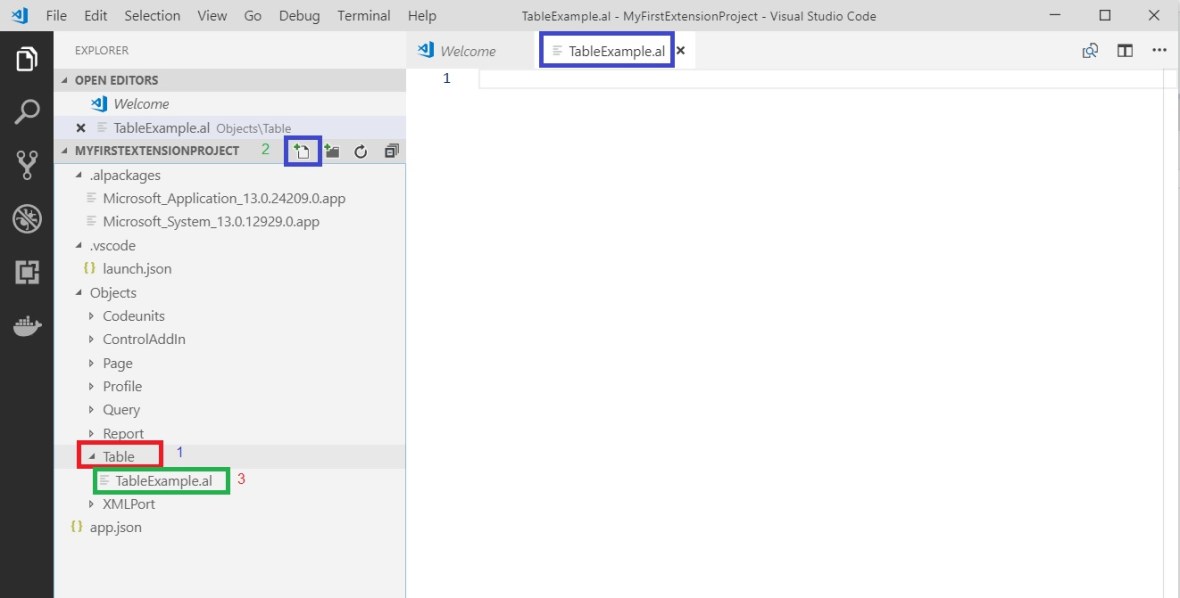This screenshot has width=1180, height=598.
Task: Click the New File icon
Action: (302, 151)
